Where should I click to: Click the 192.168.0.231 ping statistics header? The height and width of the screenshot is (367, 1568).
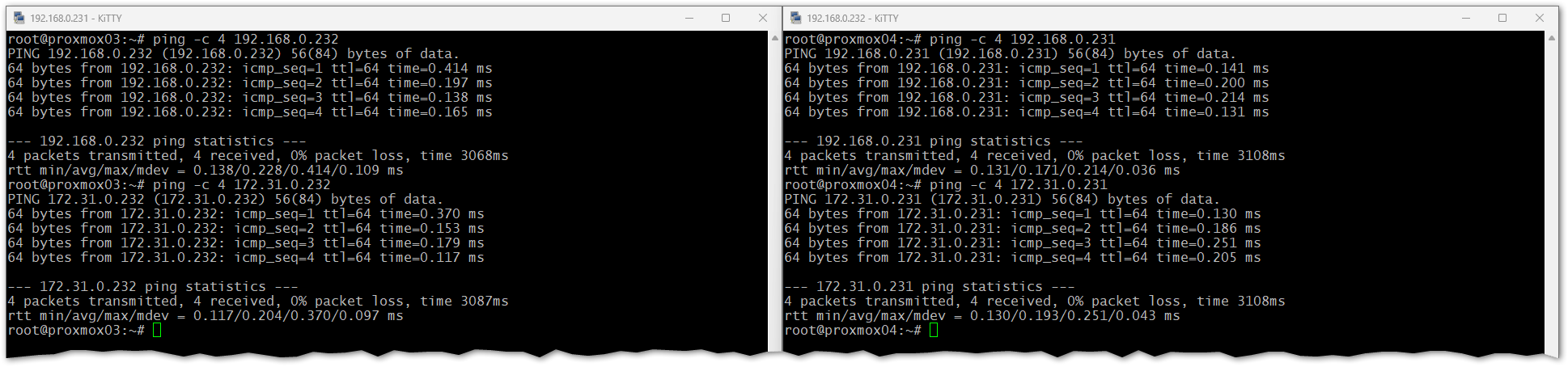933,141
